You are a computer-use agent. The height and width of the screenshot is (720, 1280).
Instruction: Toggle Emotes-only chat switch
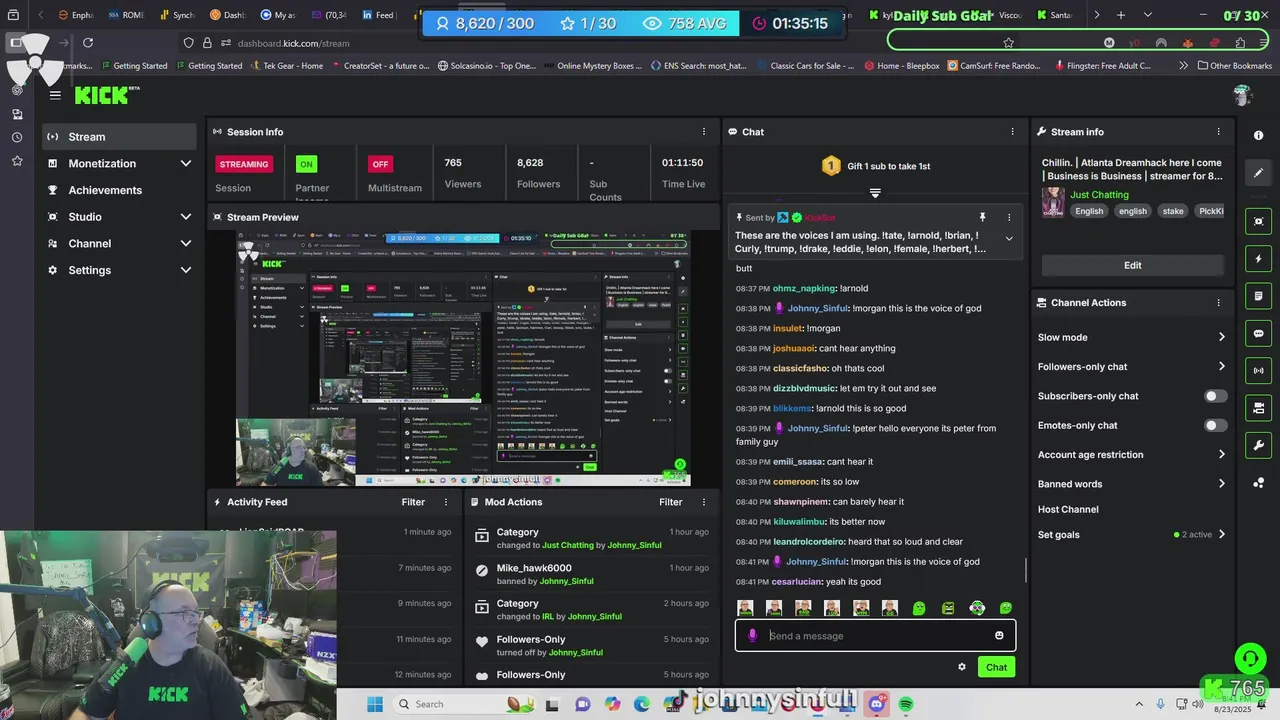[1215, 425]
